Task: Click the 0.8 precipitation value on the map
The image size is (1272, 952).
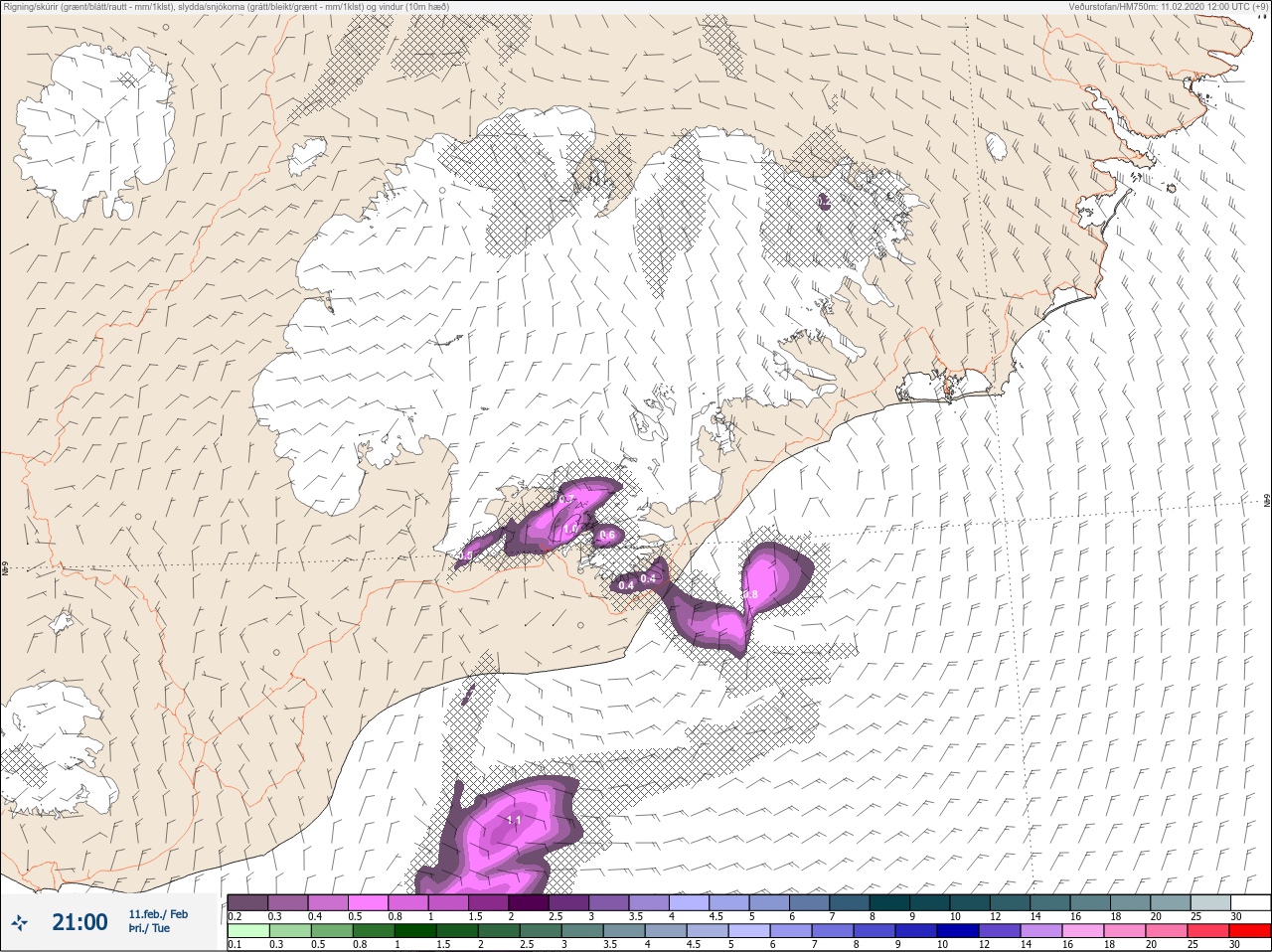Action: 751,595
